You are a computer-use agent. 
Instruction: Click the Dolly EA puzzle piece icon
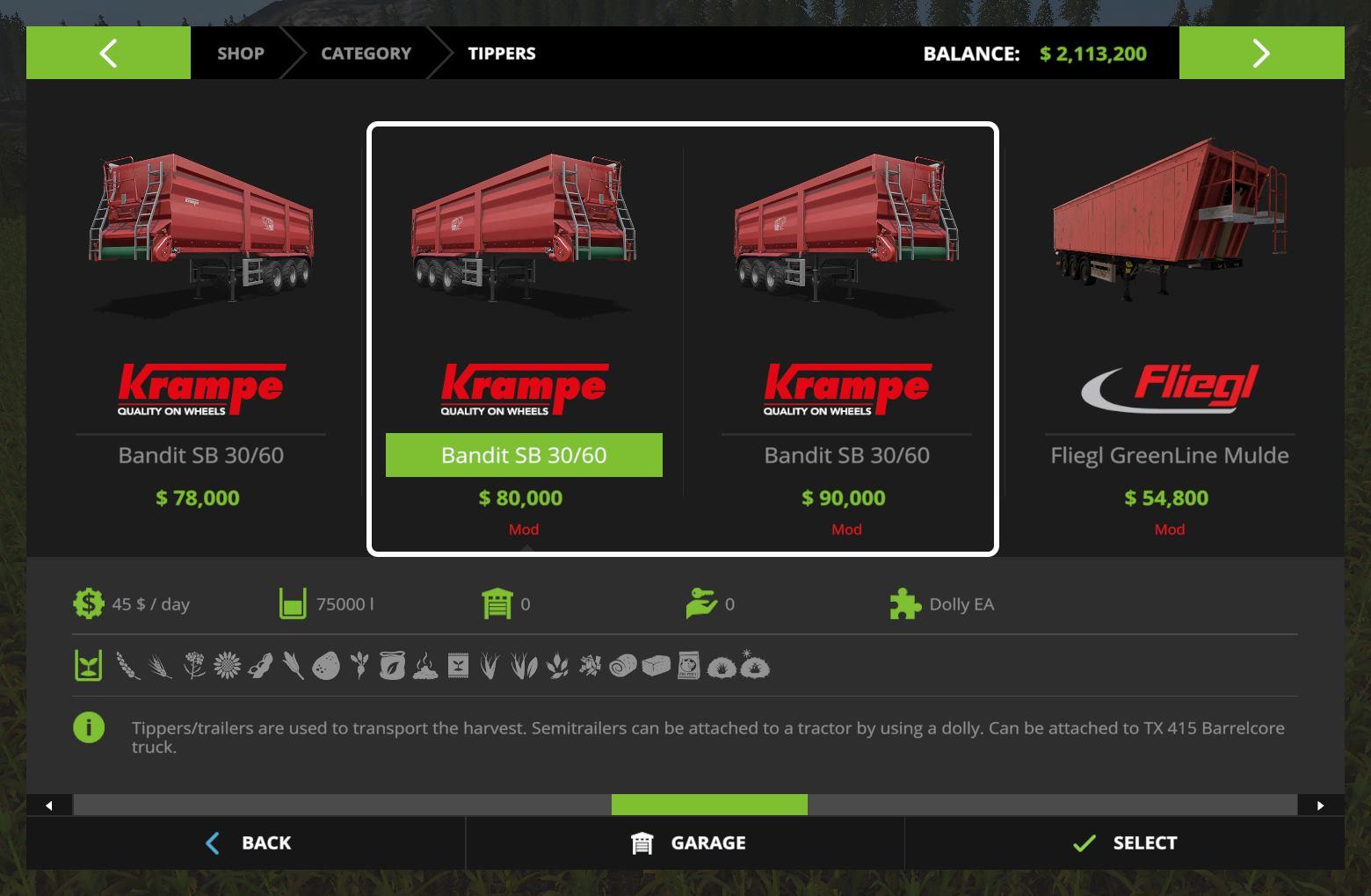click(905, 603)
